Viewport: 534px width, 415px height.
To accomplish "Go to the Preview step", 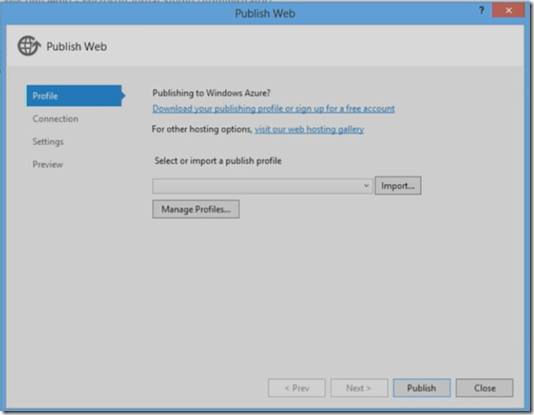I will pyautogui.click(x=48, y=164).
